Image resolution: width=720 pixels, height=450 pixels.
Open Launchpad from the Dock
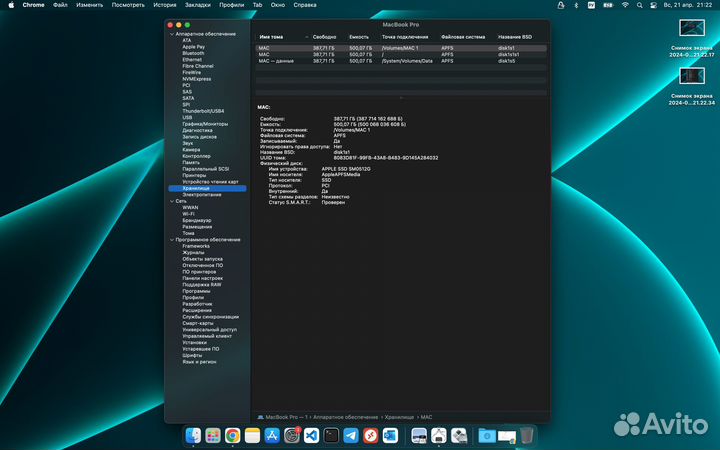pyautogui.click(x=213, y=435)
